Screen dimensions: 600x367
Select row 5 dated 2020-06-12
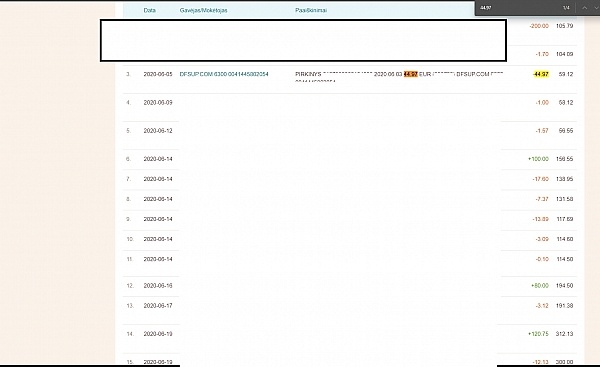pyautogui.click(x=350, y=131)
